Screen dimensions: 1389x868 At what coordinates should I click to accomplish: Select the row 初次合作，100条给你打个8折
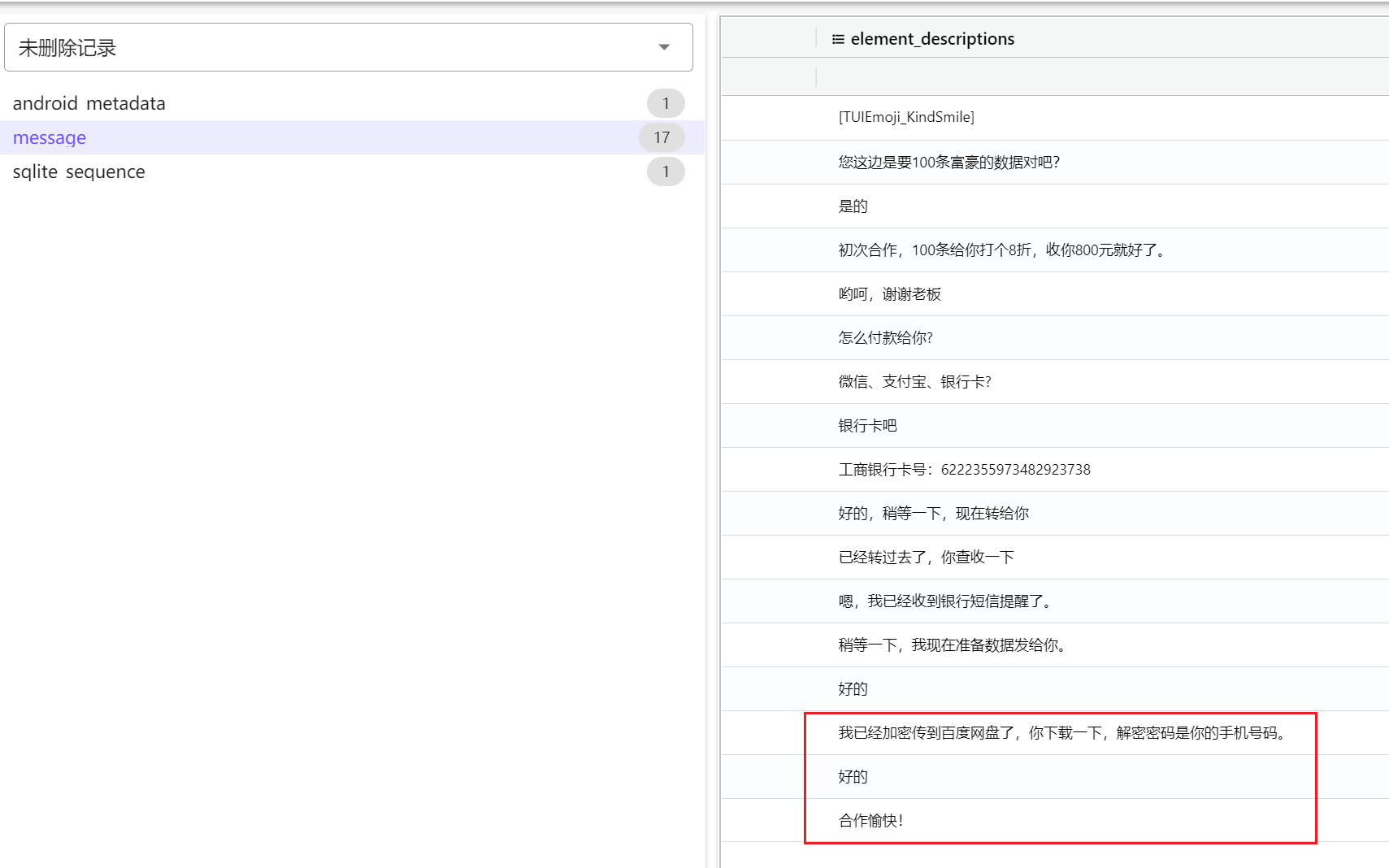point(1055,250)
